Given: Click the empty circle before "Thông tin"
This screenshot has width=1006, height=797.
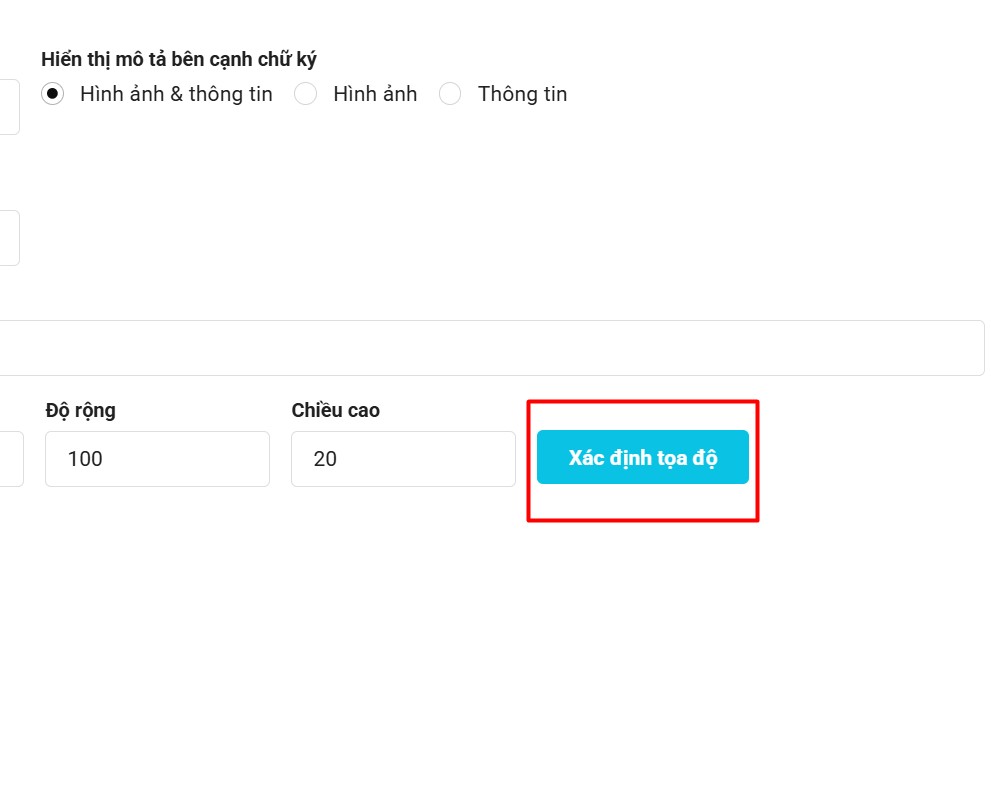Looking at the screenshot, I should pos(450,94).
